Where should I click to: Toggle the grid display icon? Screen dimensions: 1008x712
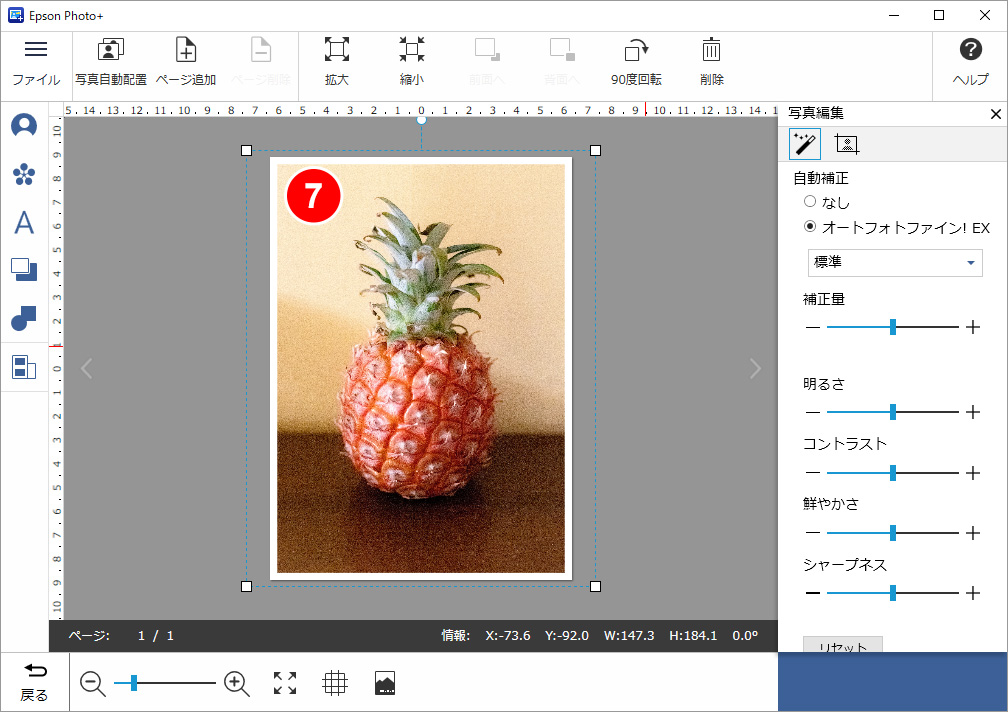(x=335, y=683)
